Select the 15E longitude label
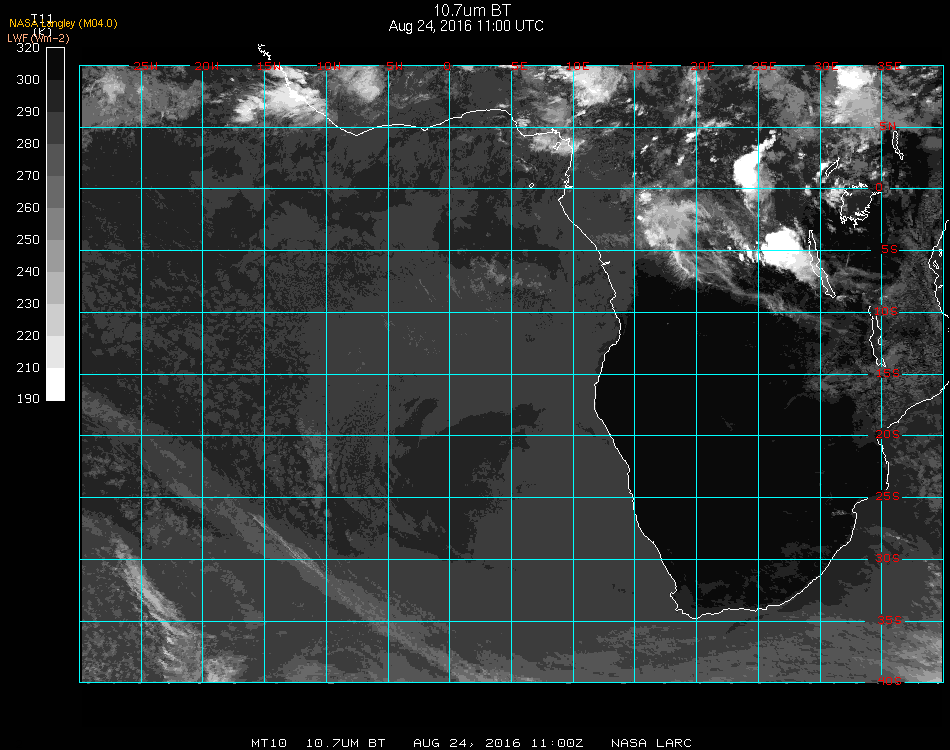Viewport: 950px width, 750px height. [x=640, y=66]
